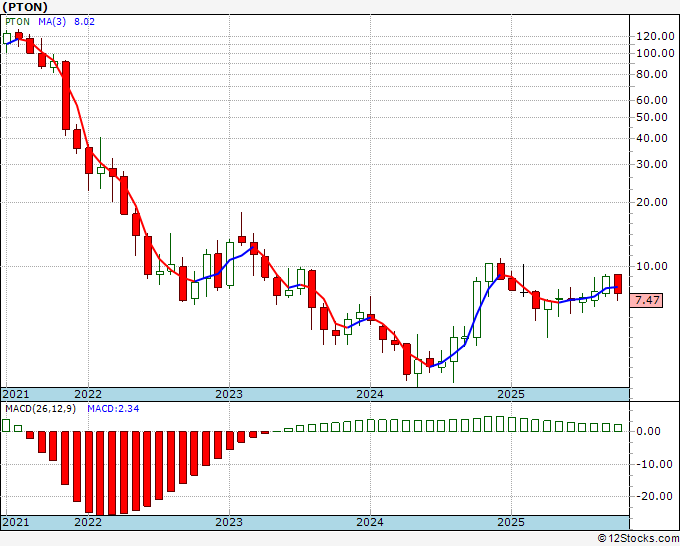Viewport: 680px width, 546px height.
Task: Select 2022 on the price chart time axis
Action: pos(88,394)
